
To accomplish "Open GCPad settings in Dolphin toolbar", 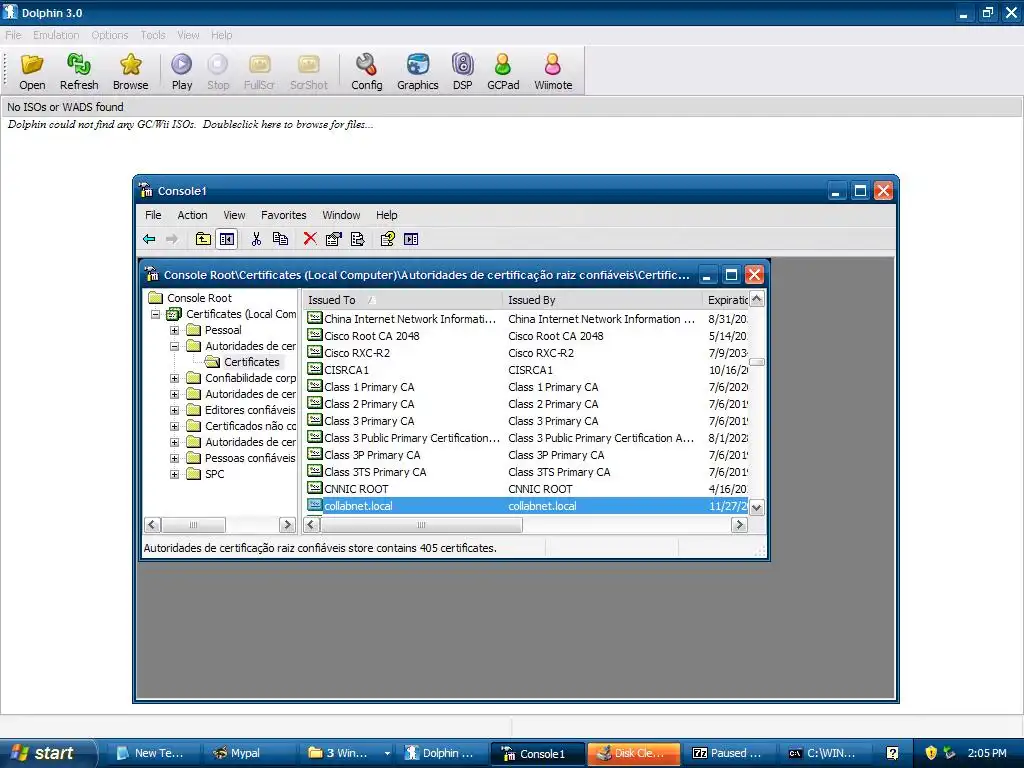I will [x=503, y=72].
